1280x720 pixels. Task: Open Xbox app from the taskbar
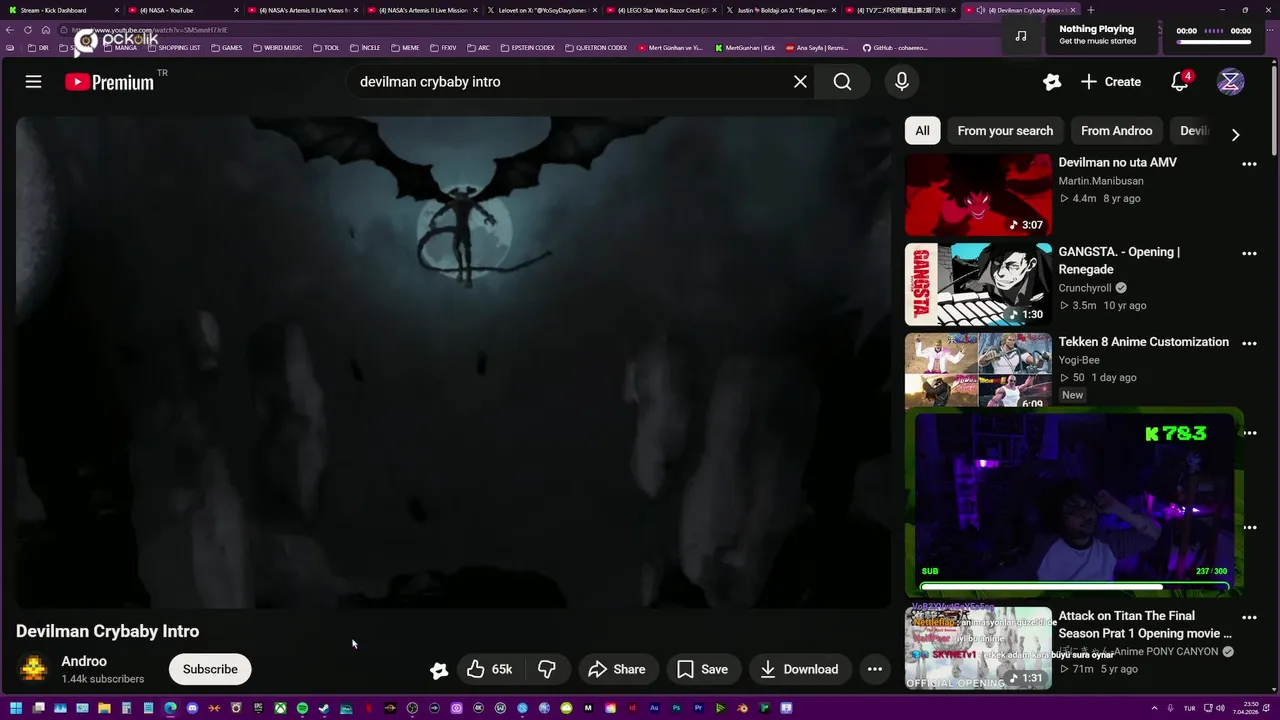pyautogui.click(x=280, y=708)
